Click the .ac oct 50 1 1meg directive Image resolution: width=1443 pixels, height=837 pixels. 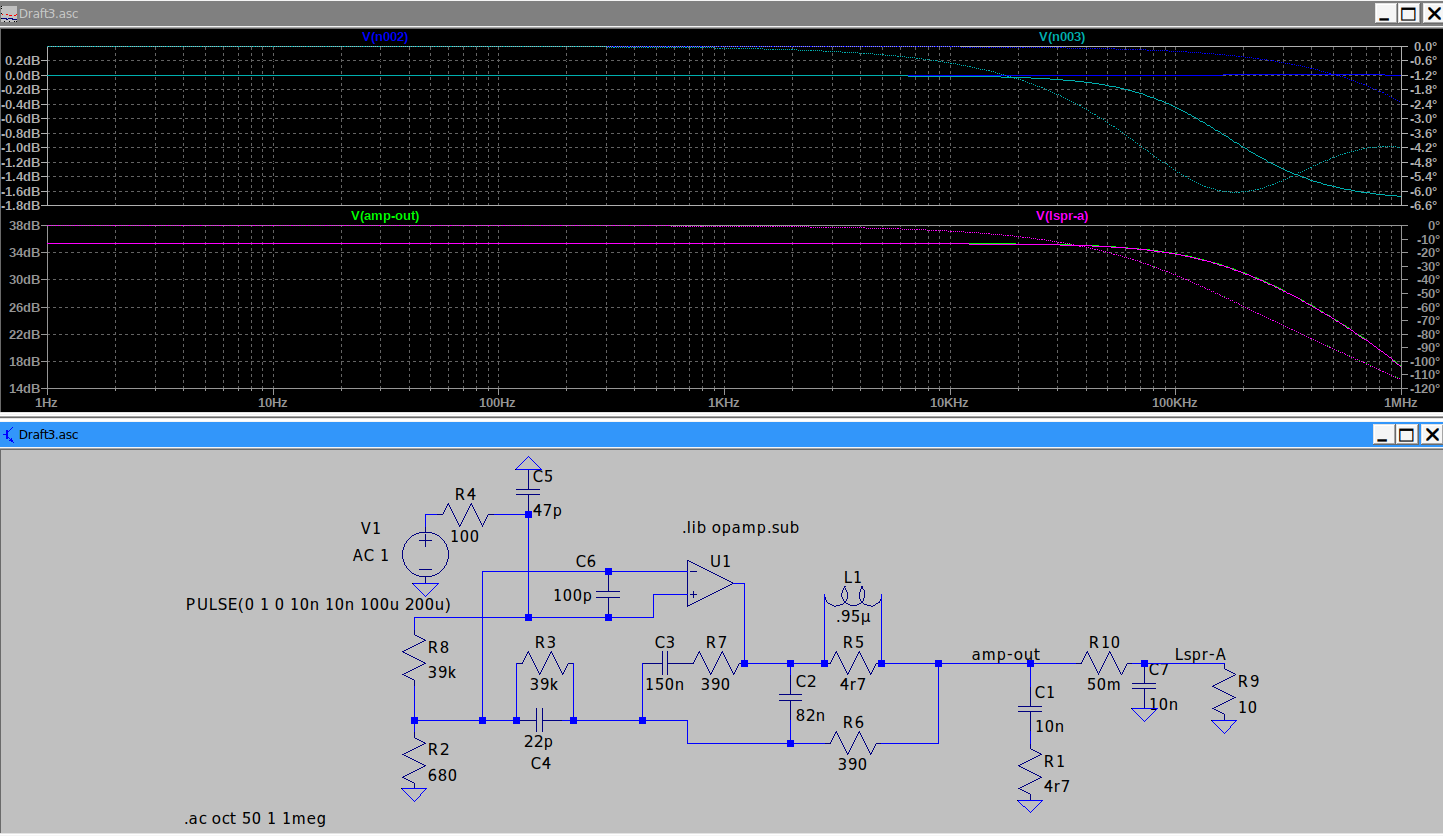[255, 818]
